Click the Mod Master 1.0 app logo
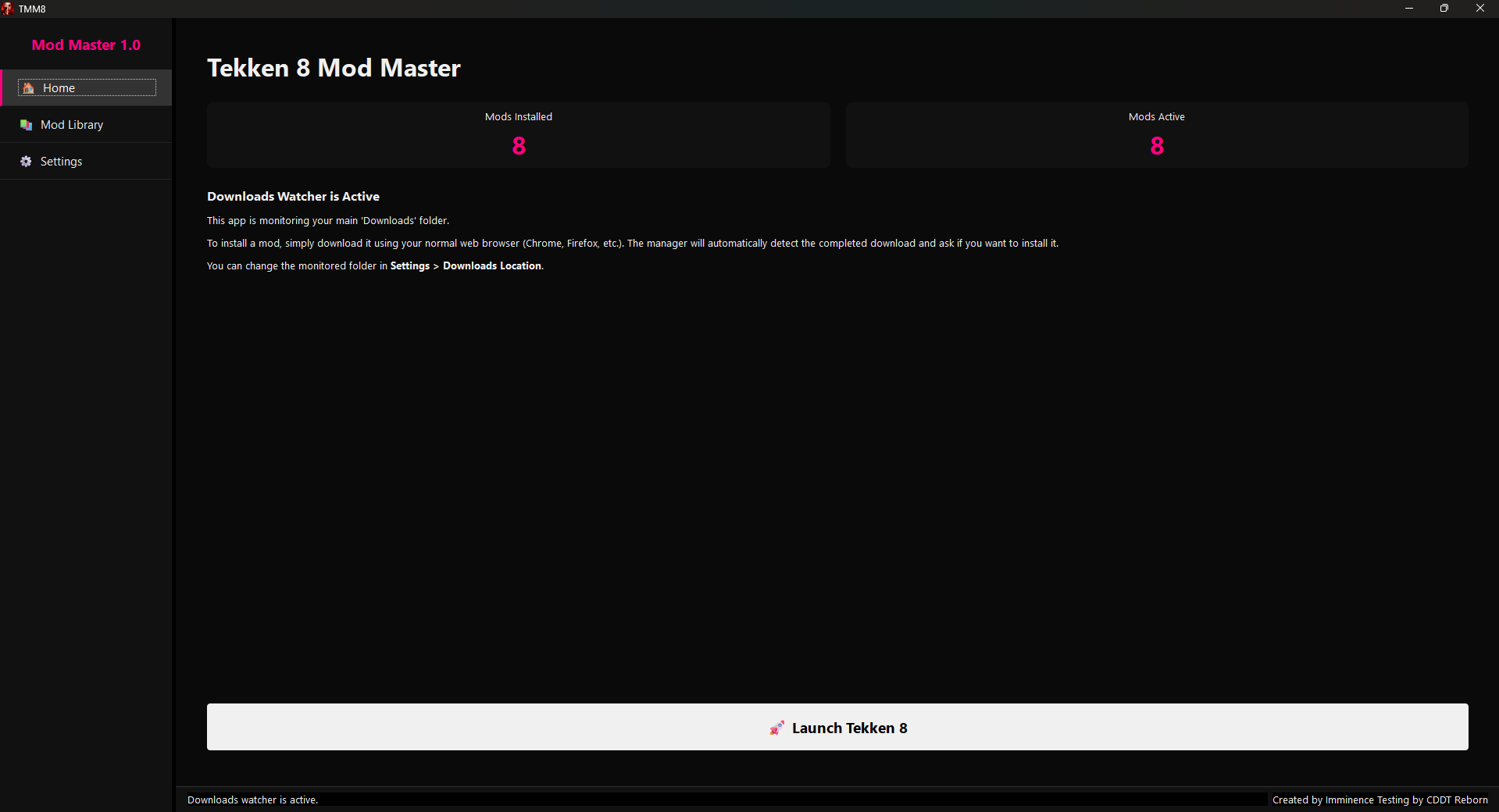 click(x=86, y=45)
